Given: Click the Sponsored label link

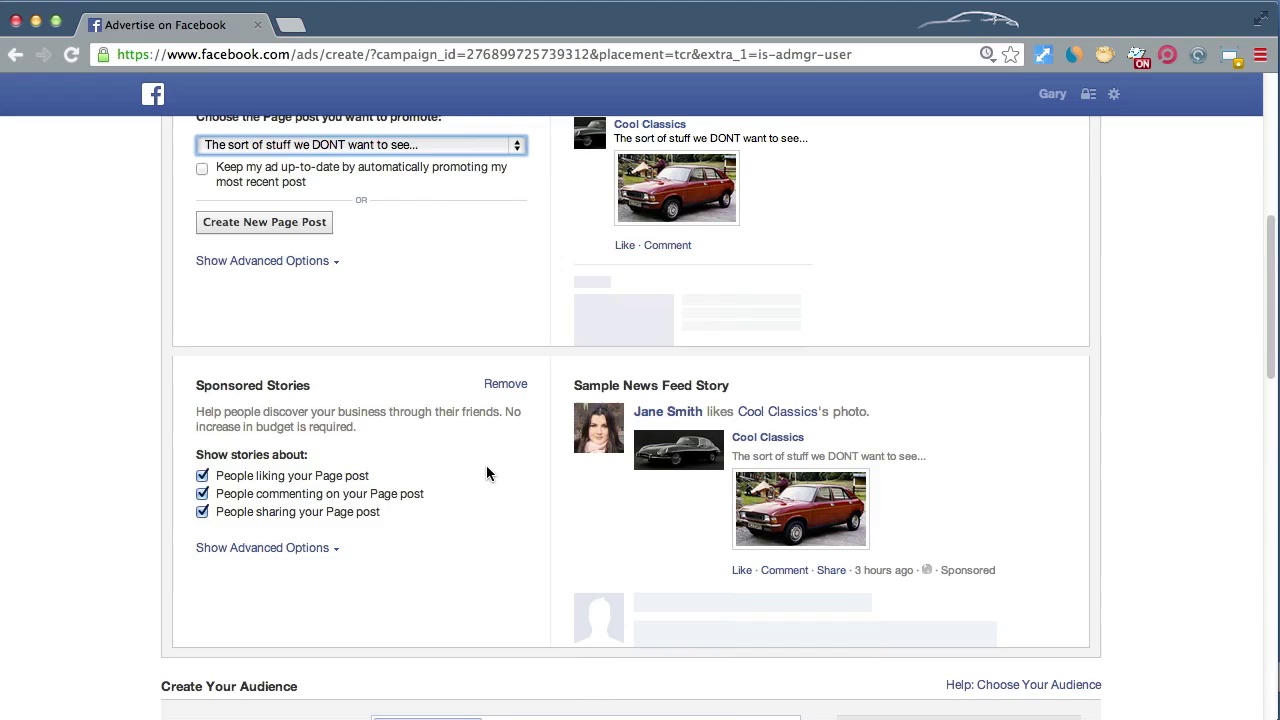Looking at the screenshot, I should (x=968, y=570).
